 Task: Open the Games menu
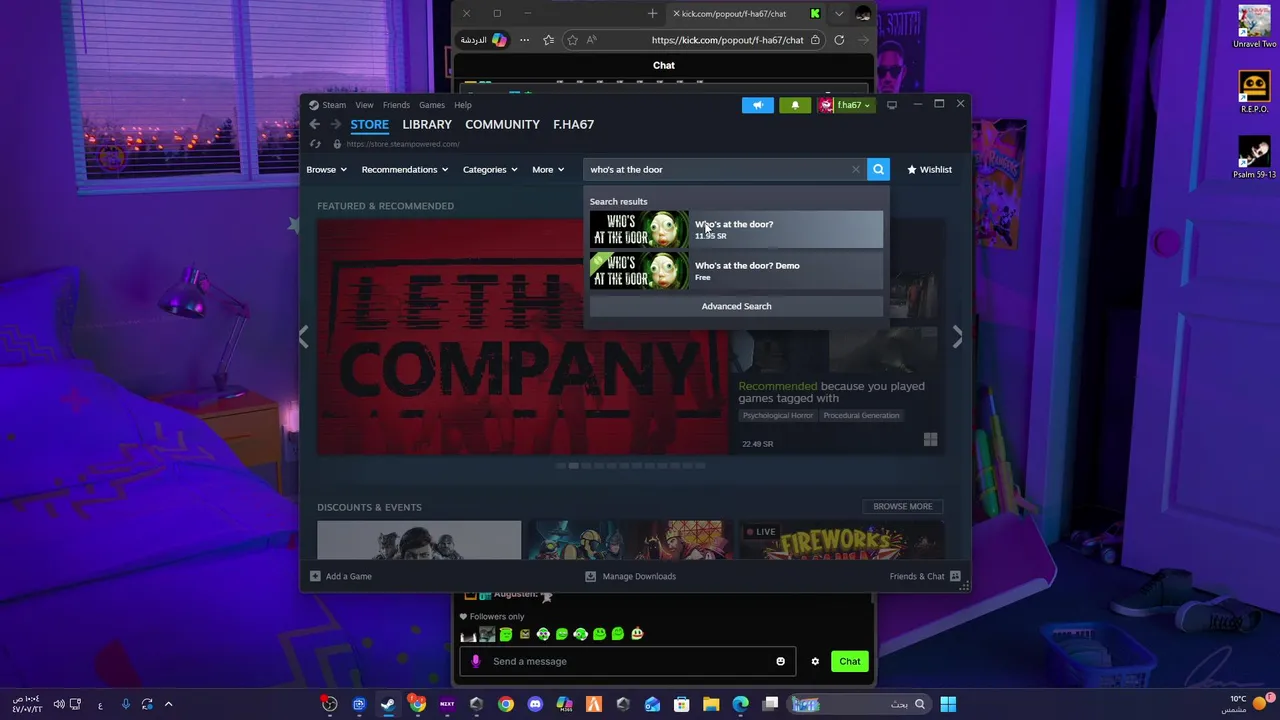pos(432,105)
